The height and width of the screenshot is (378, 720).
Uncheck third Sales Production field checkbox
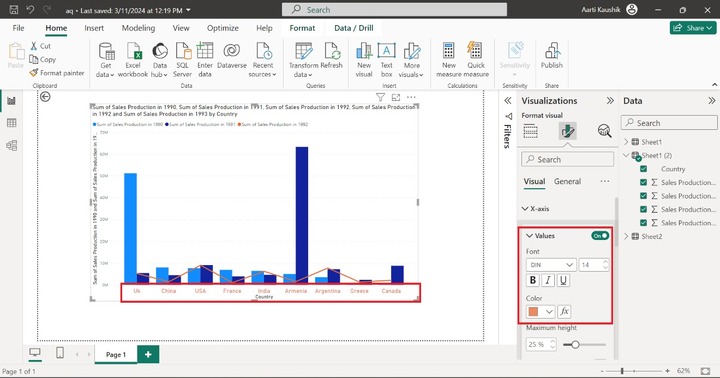(x=643, y=209)
